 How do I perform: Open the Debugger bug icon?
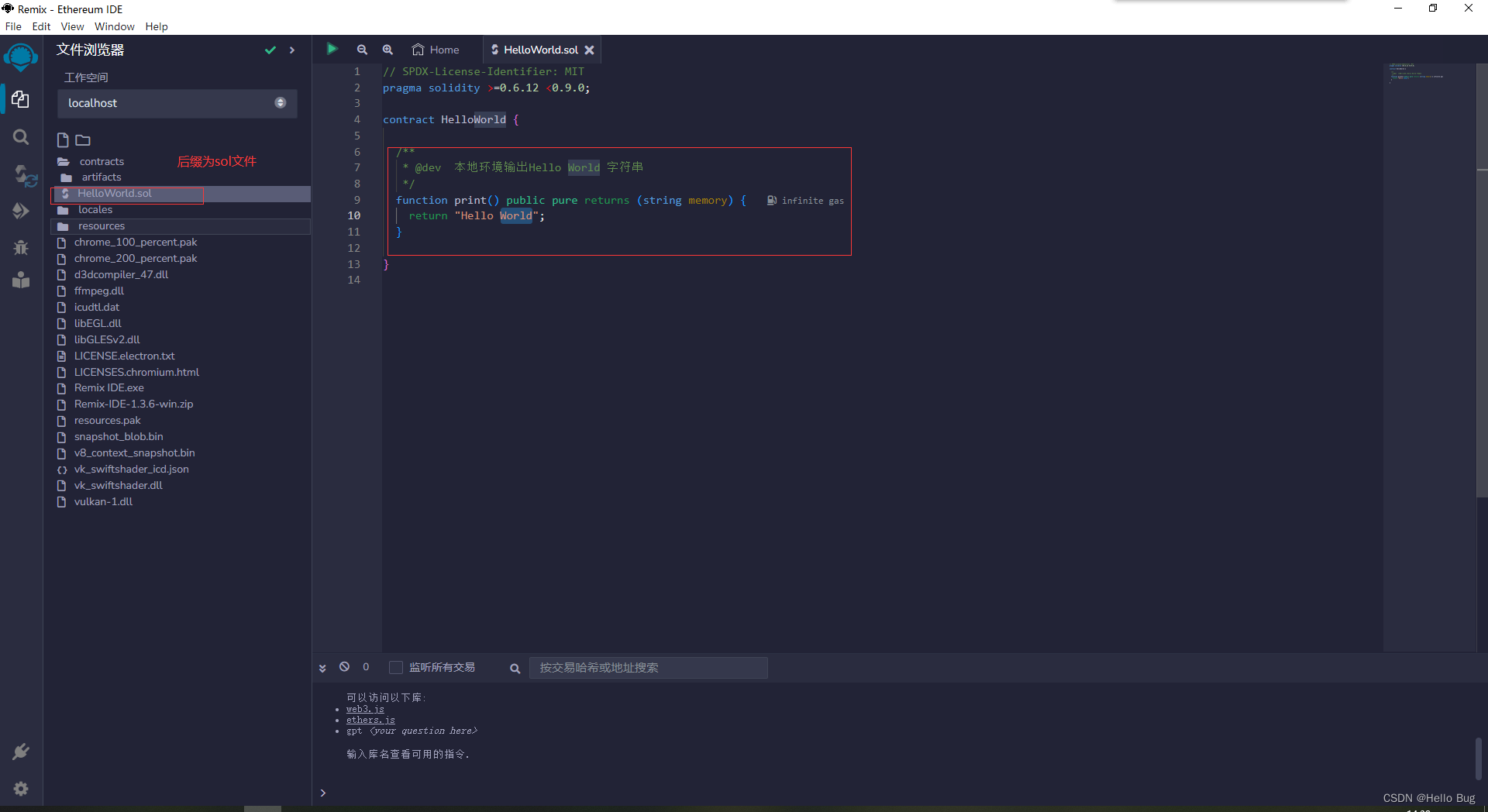click(21, 247)
